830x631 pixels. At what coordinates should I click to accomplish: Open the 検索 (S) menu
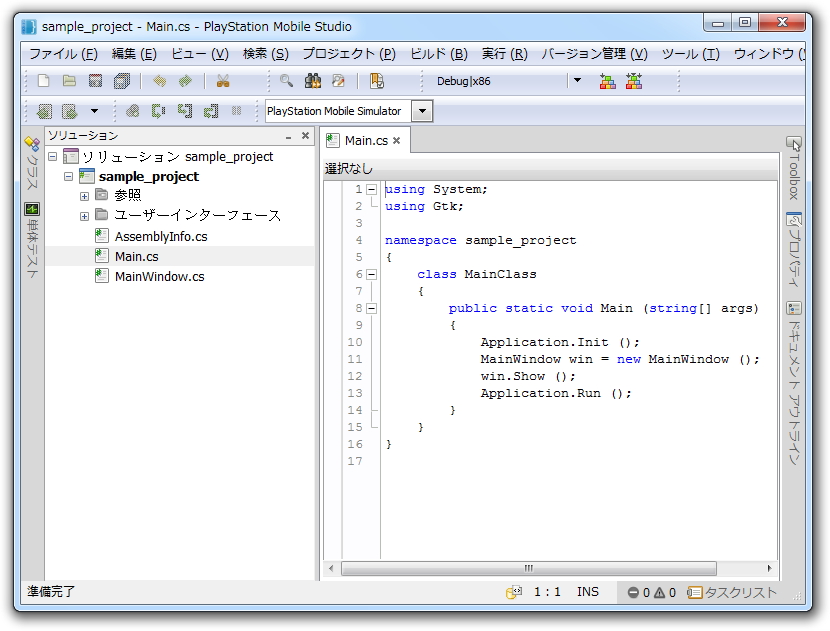[265, 54]
